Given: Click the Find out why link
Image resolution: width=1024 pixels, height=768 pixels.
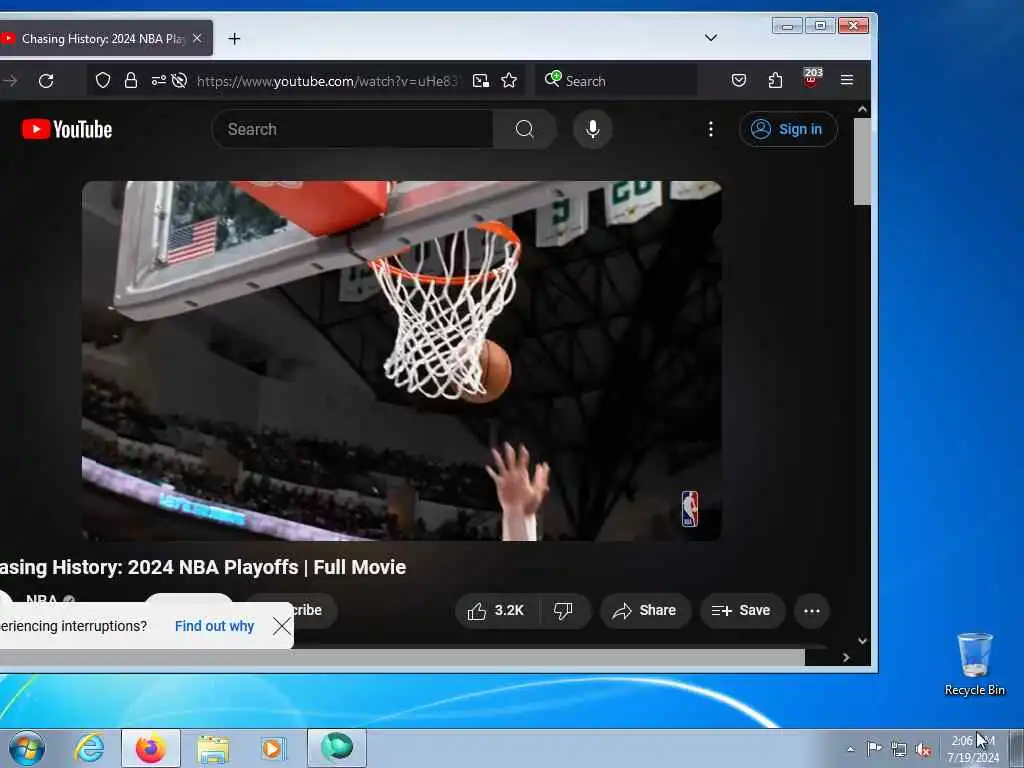Looking at the screenshot, I should [214, 626].
